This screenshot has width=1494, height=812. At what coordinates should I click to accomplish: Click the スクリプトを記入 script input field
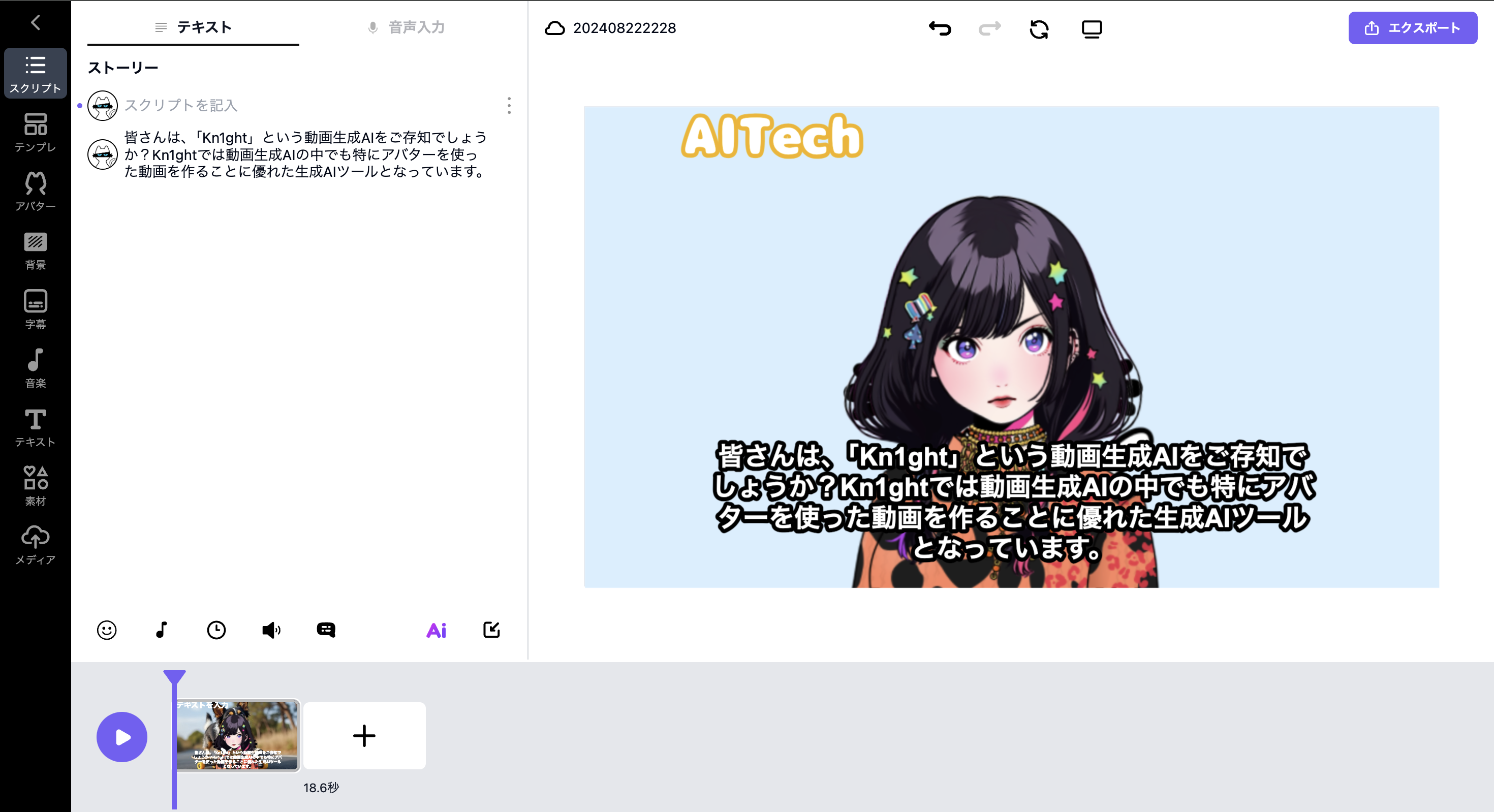click(307, 106)
